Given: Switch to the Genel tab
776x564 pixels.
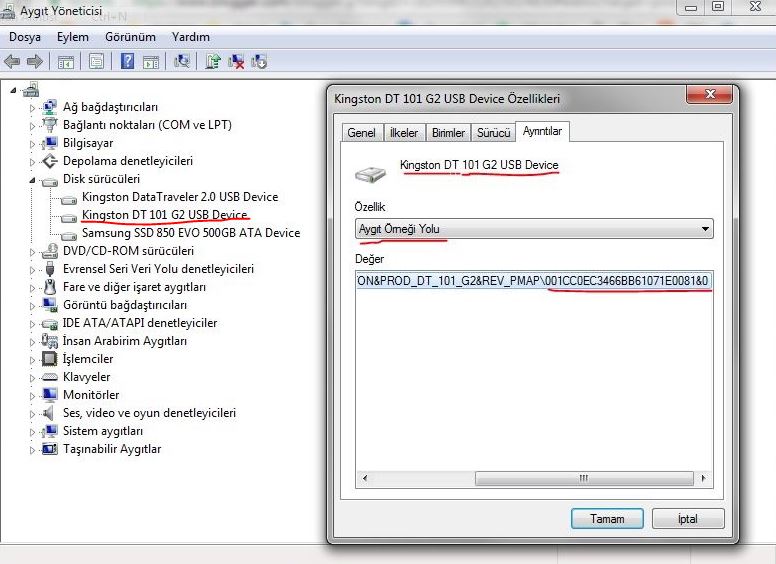Looking at the screenshot, I should pos(361,133).
